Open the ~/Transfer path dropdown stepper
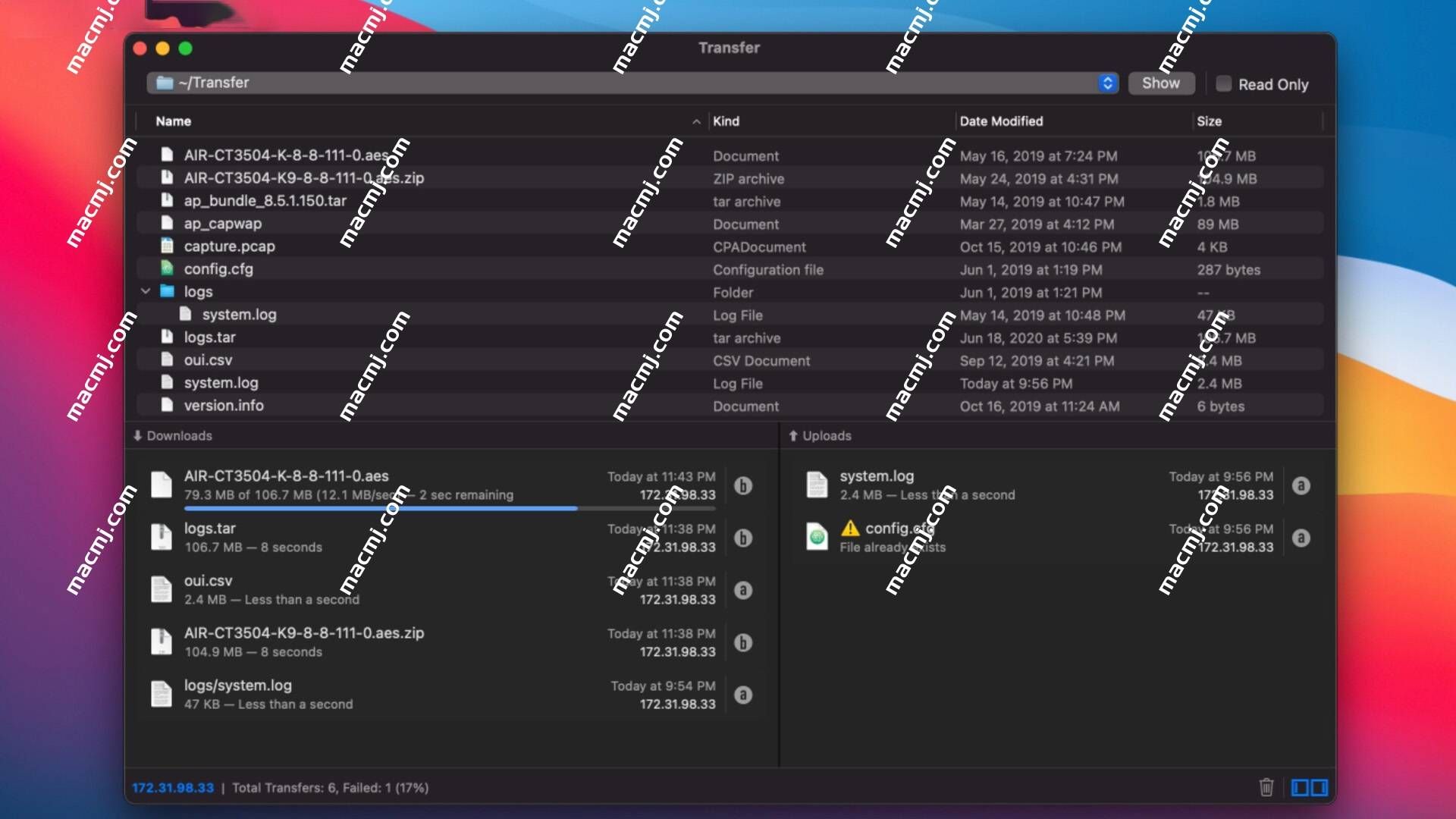Viewport: 1456px width, 819px height. 1107,83
